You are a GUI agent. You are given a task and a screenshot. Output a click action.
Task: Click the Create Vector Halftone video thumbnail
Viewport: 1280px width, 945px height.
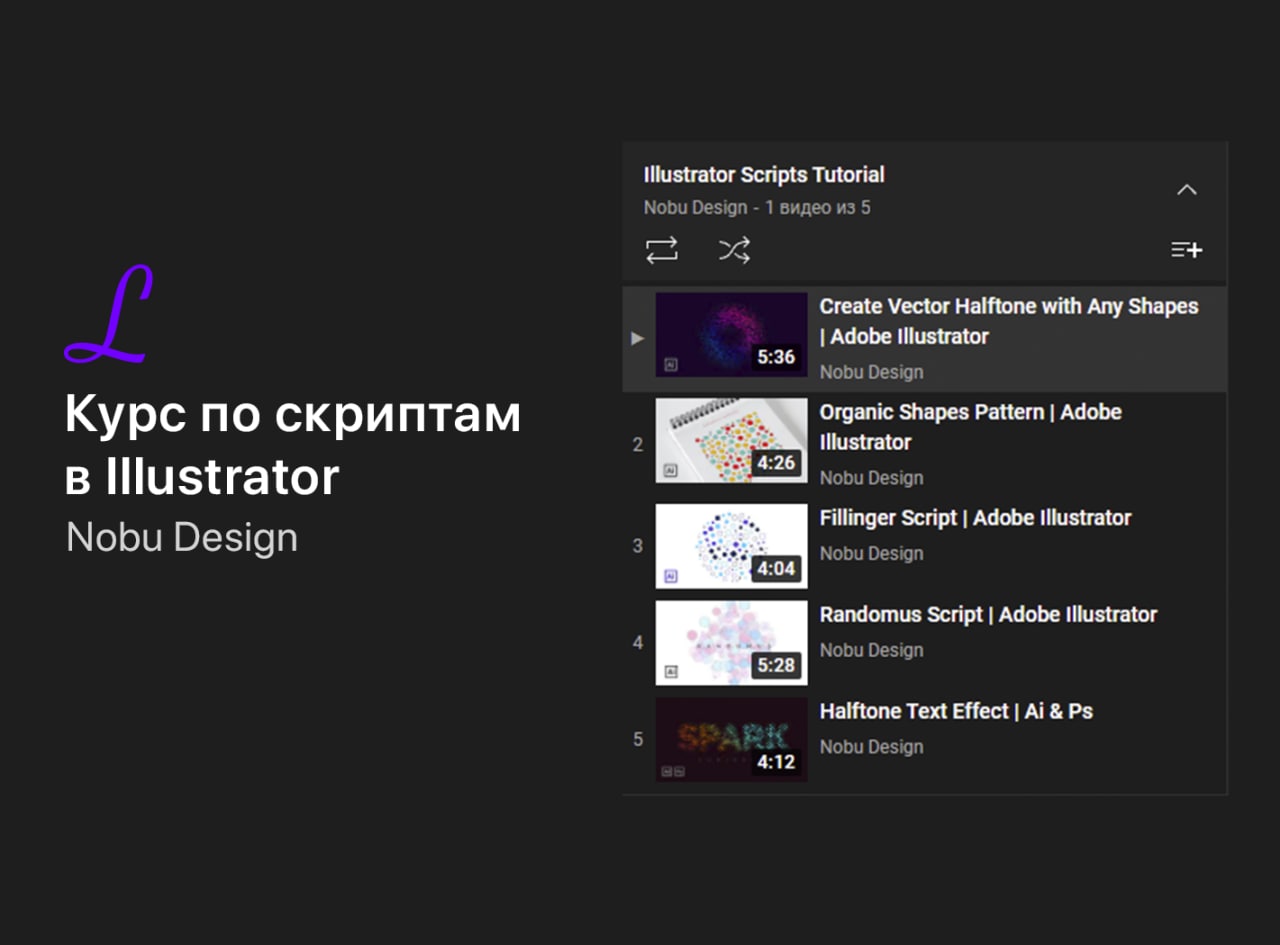[x=731, y=335]
